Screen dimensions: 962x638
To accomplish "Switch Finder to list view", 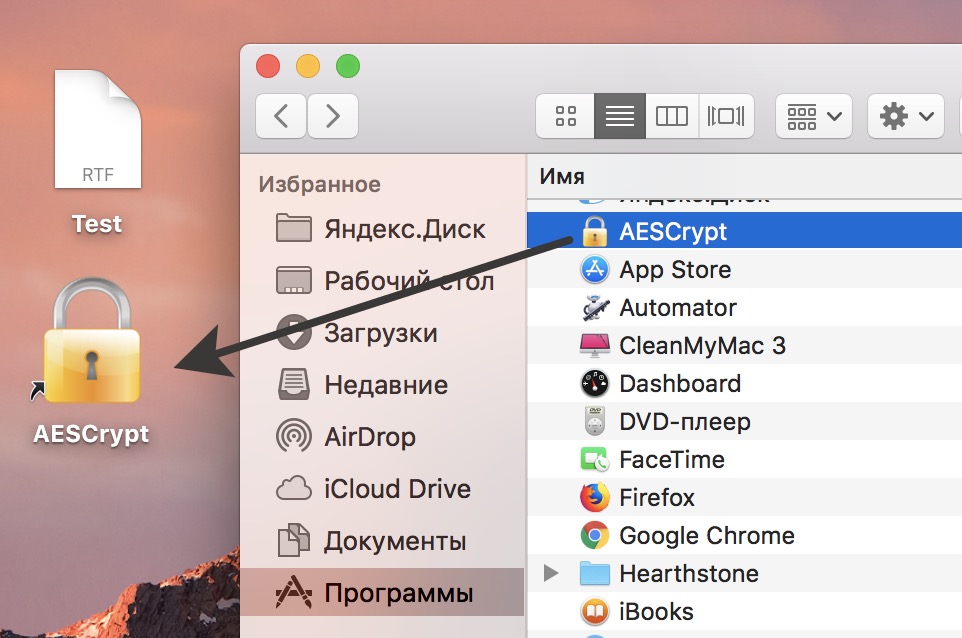I will (x=620, y=116).
